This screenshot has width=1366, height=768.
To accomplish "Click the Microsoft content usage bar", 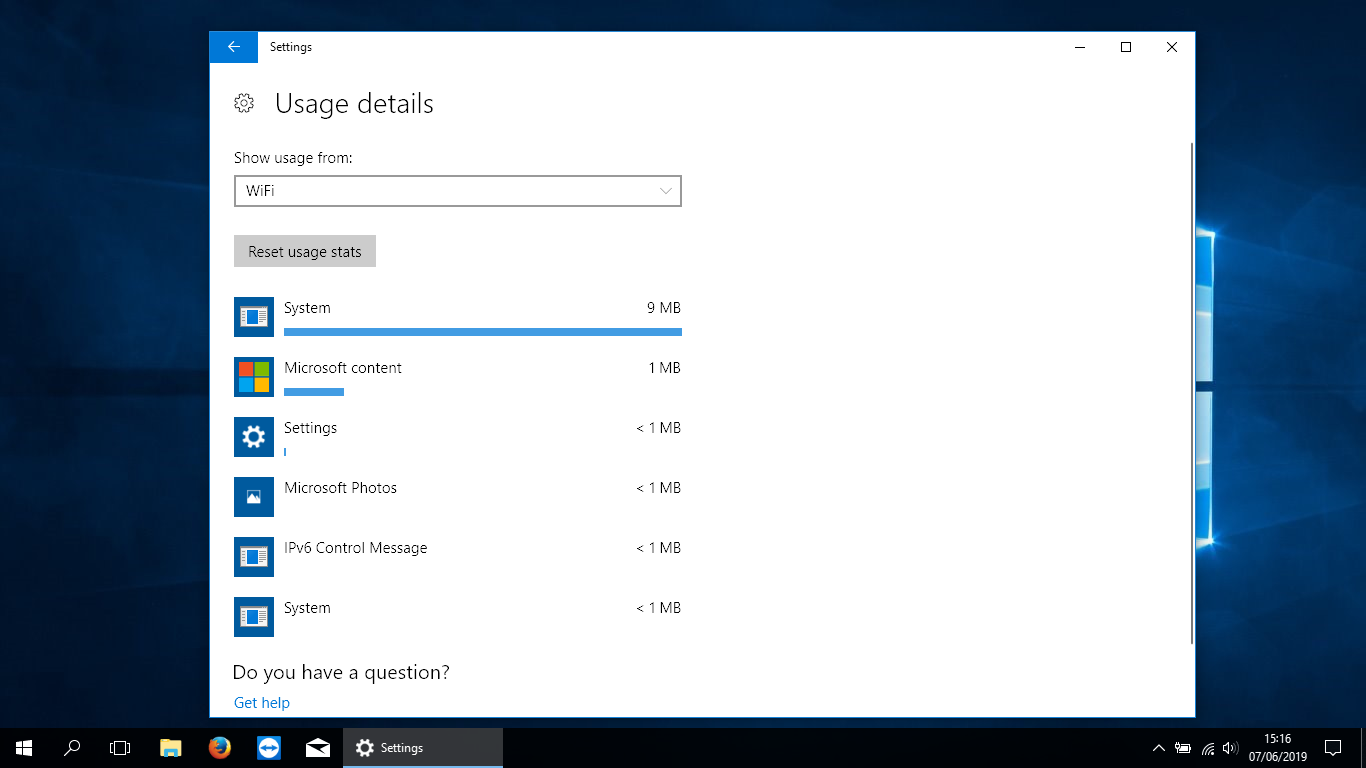I will (x=314, y=392).
